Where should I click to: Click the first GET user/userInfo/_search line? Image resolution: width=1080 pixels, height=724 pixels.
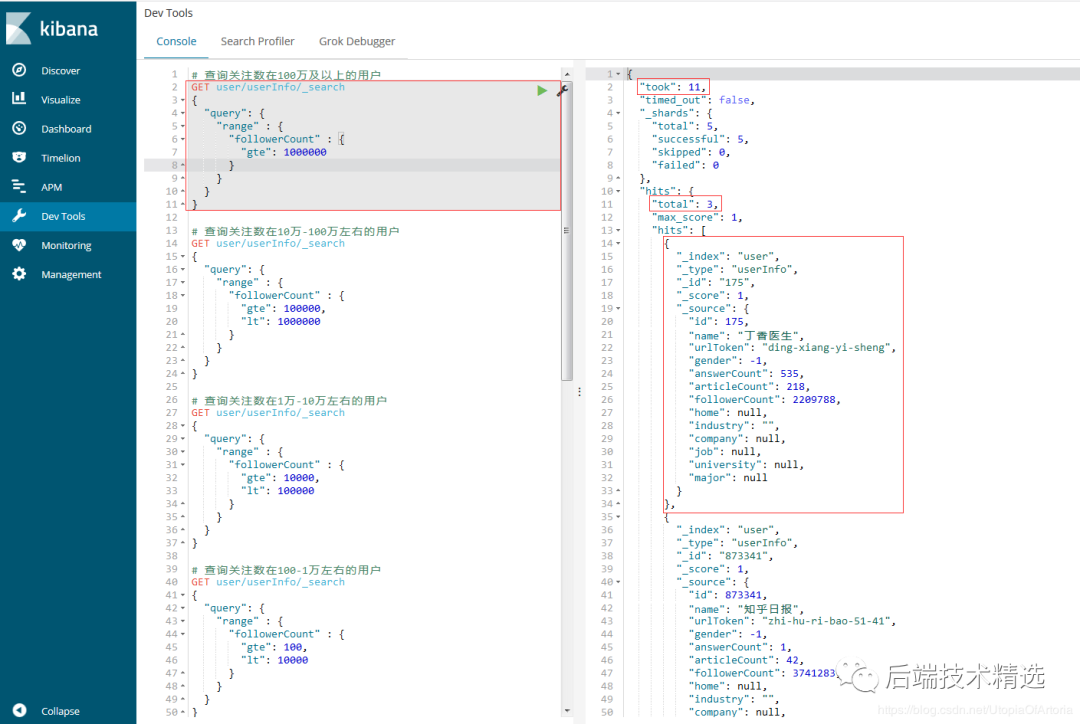pyautogui.click(x=268, y=87)
